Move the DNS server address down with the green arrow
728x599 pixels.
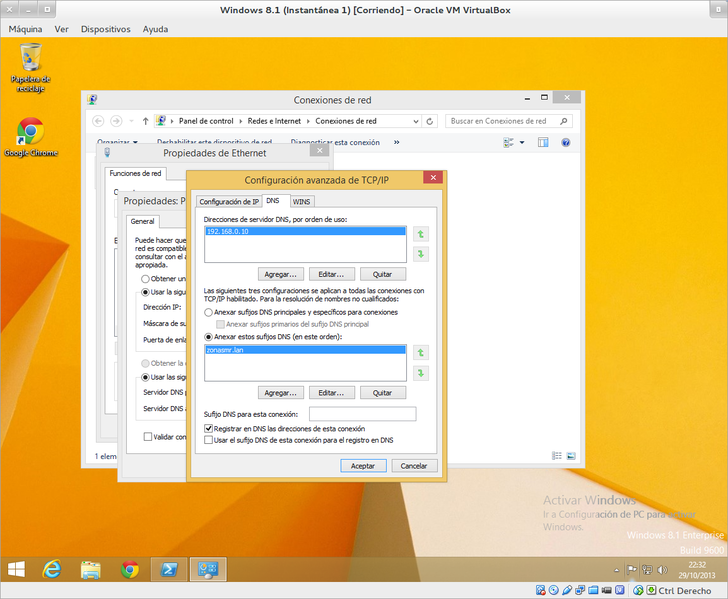(x=421, y=254)
